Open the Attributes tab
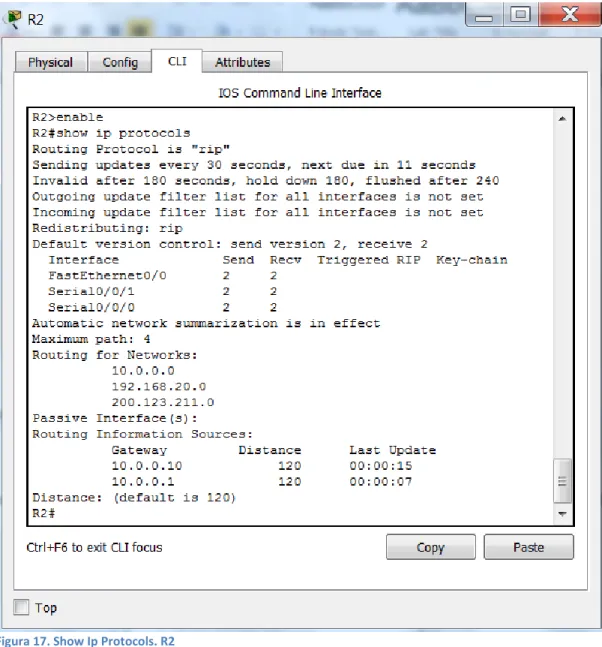602x647 pixels. [242, 62]
